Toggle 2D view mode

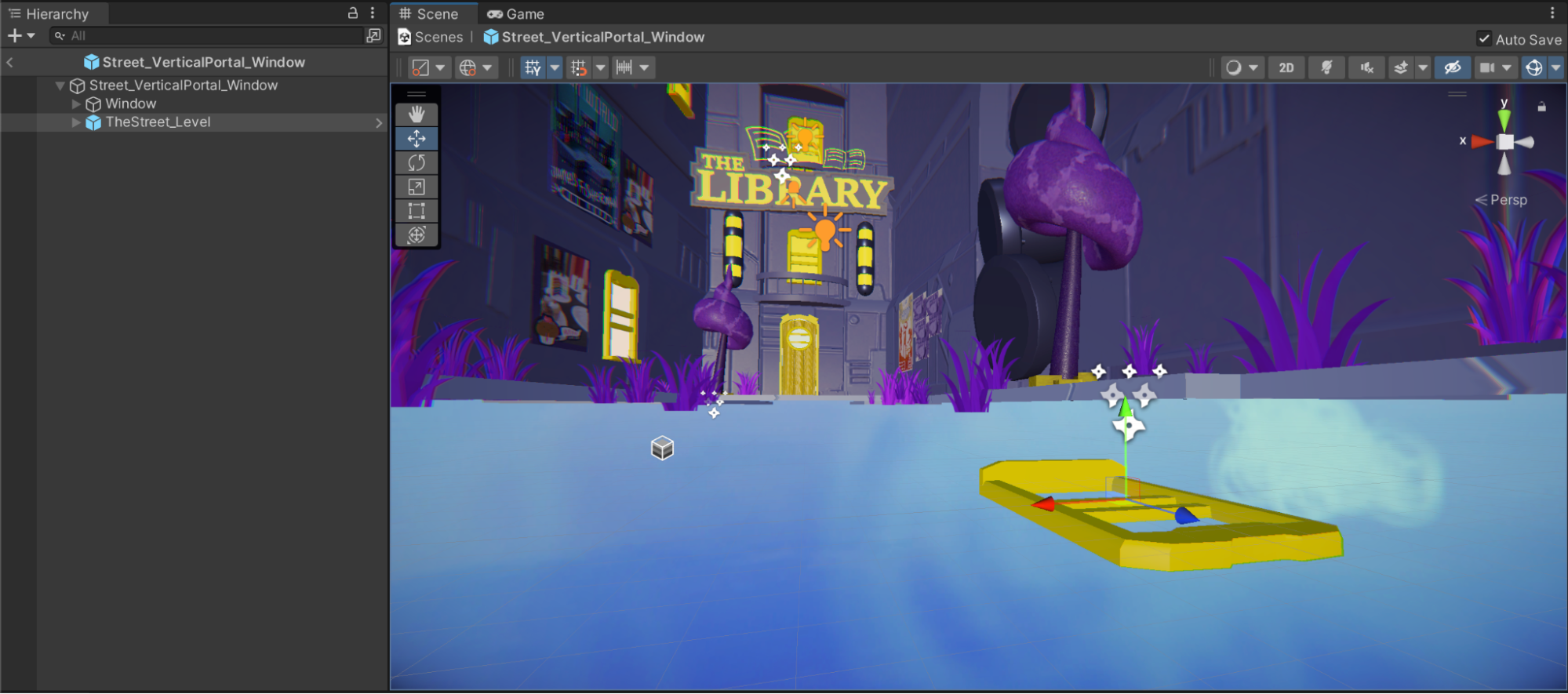[x=1286, y=67]
